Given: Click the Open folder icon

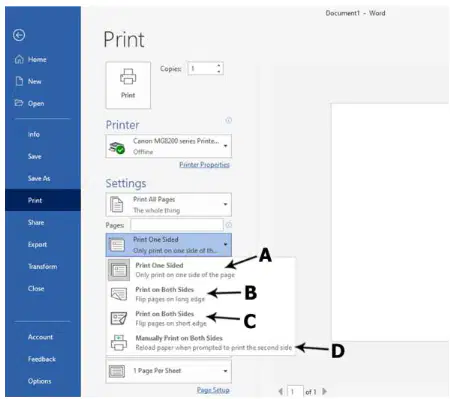Looking at the screenshot, I should pyautogui.click(x=19, y=103).
